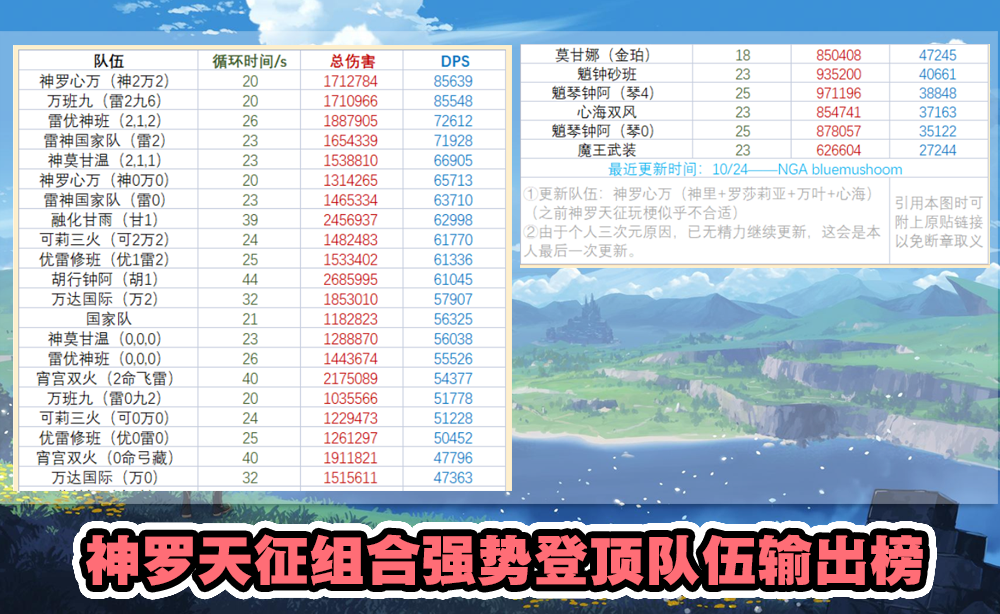Select the 国家队 team row name
Image resolution: width=1000 pixels, height=614 pixels.
tap(108, 318)
